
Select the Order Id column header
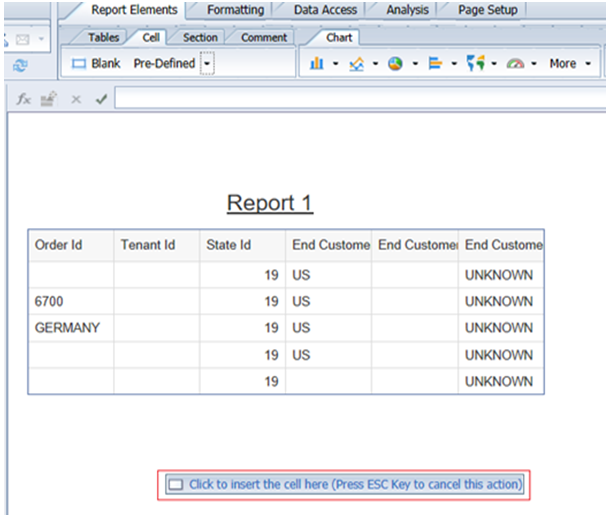71,245
